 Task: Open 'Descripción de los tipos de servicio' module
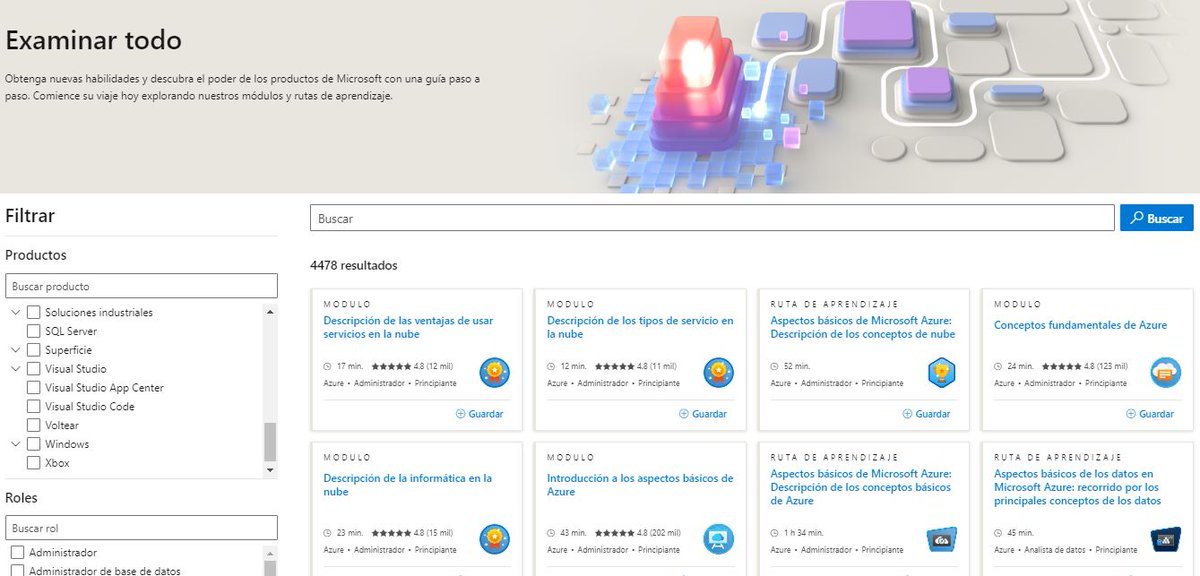(x=640, y=328)
